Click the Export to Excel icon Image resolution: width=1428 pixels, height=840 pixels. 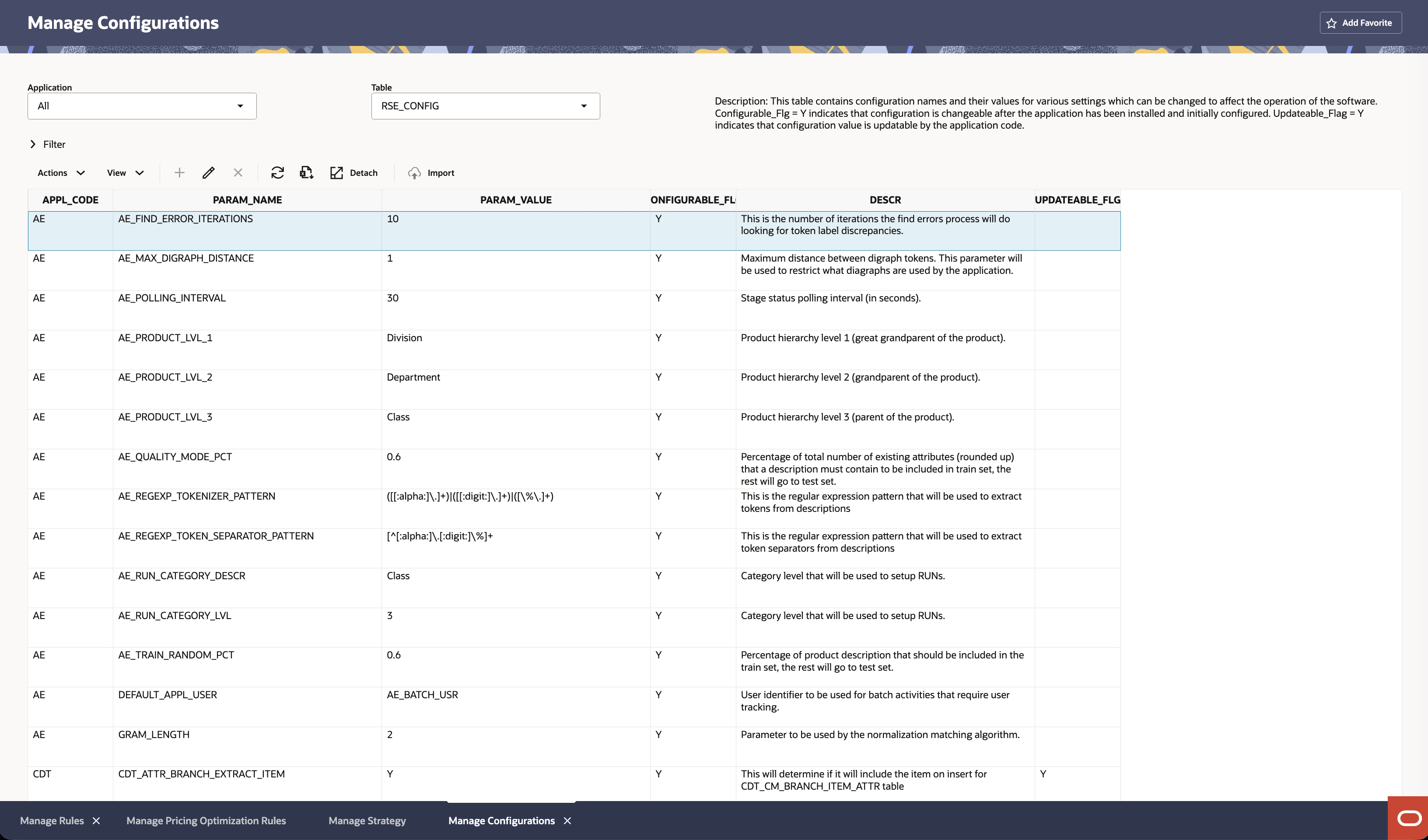[307, 173]
